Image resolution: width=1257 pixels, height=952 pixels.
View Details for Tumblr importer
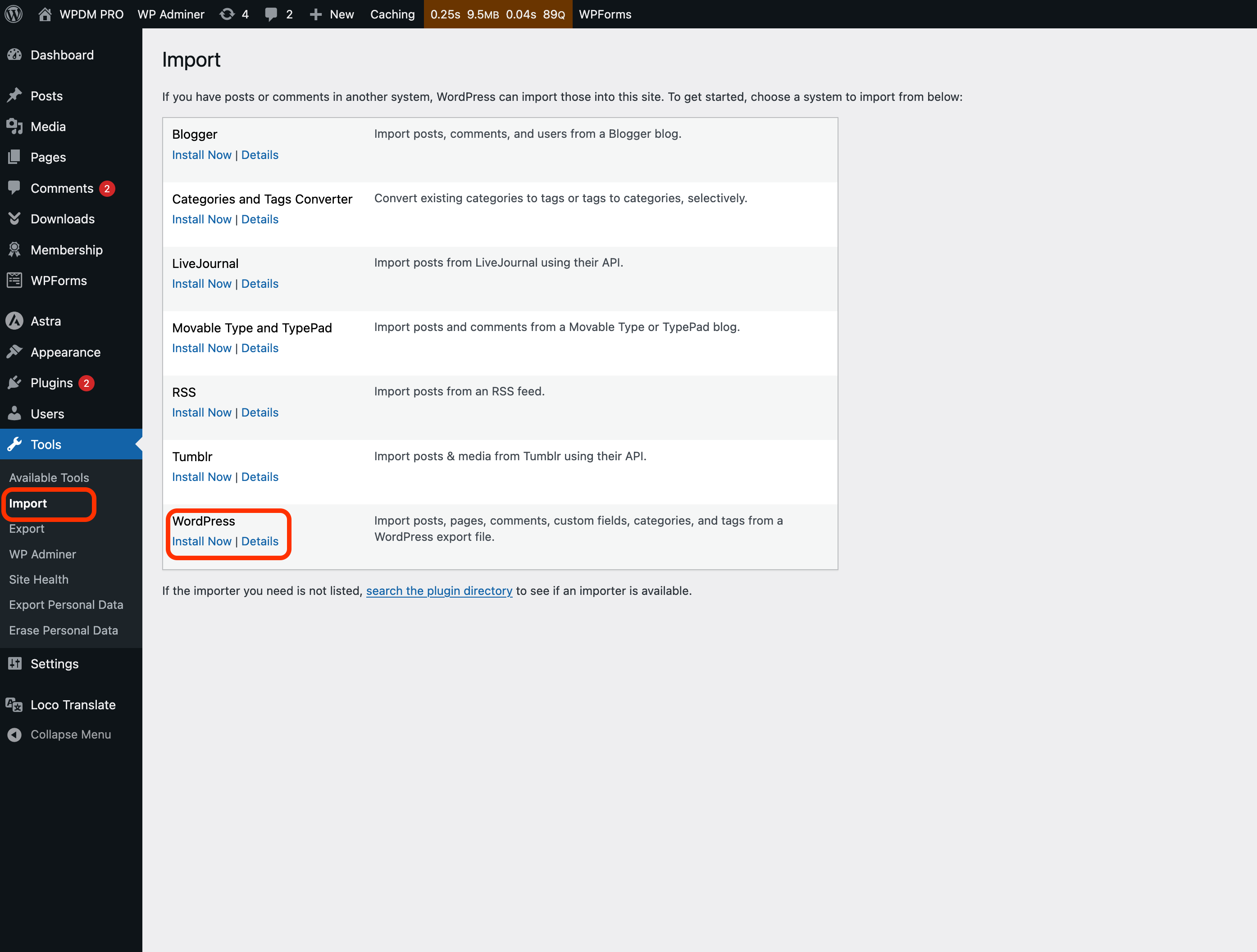260,476
